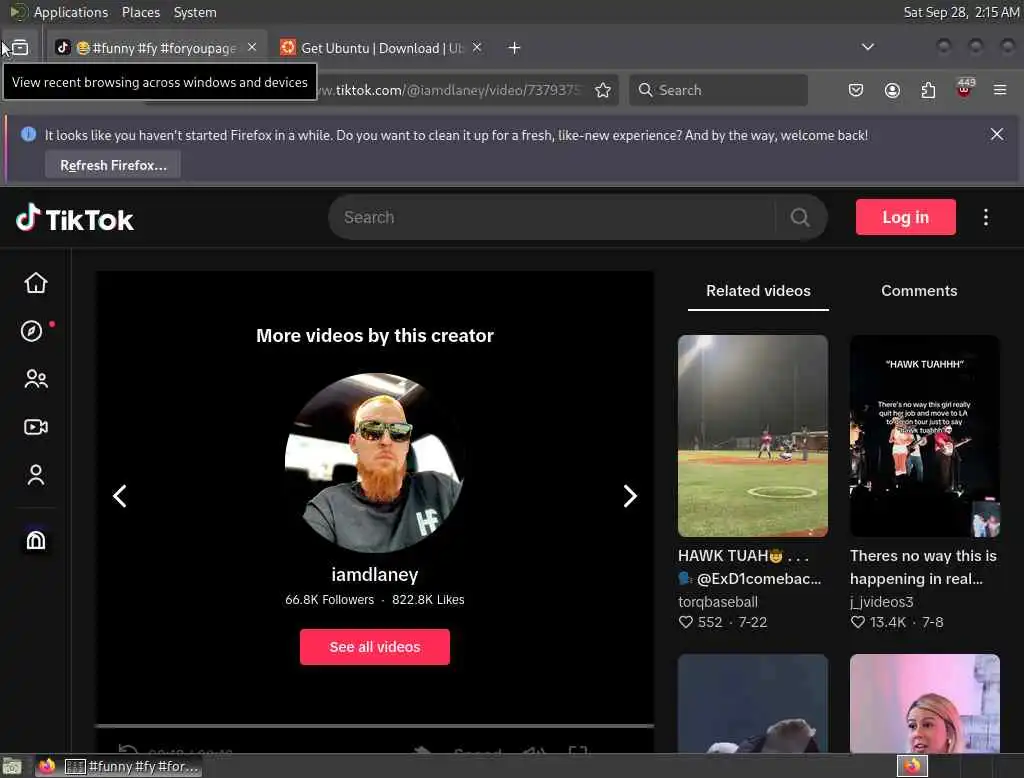1024x778 pixels.
Task: Click the heart icon beside 552 likes
Action: pyautogui.click(x=685, y=622)
